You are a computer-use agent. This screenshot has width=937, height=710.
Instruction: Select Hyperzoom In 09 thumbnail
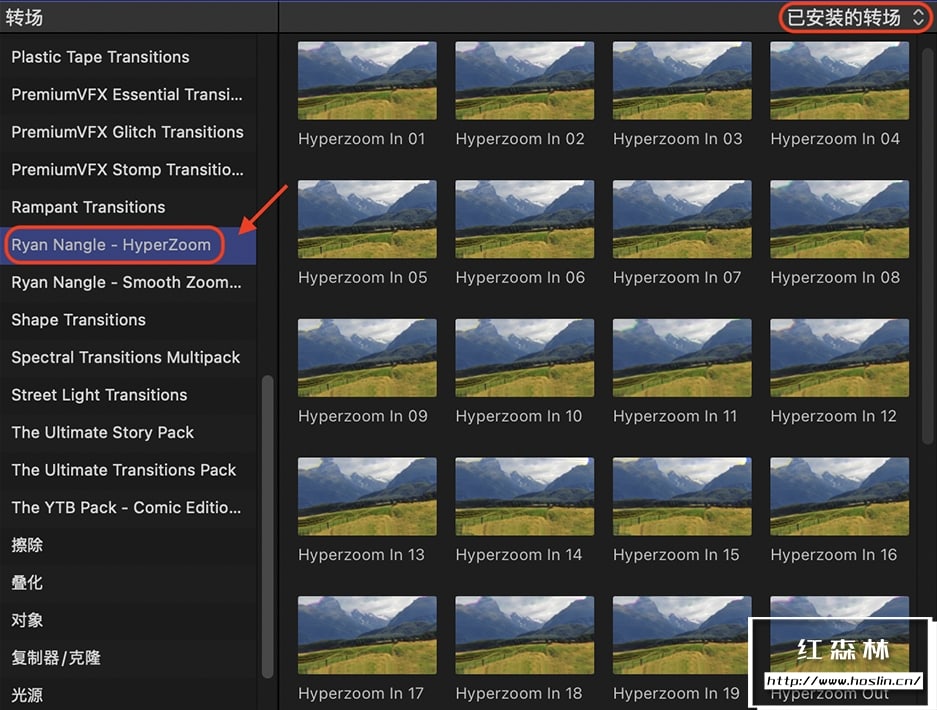tap(367, 357)
